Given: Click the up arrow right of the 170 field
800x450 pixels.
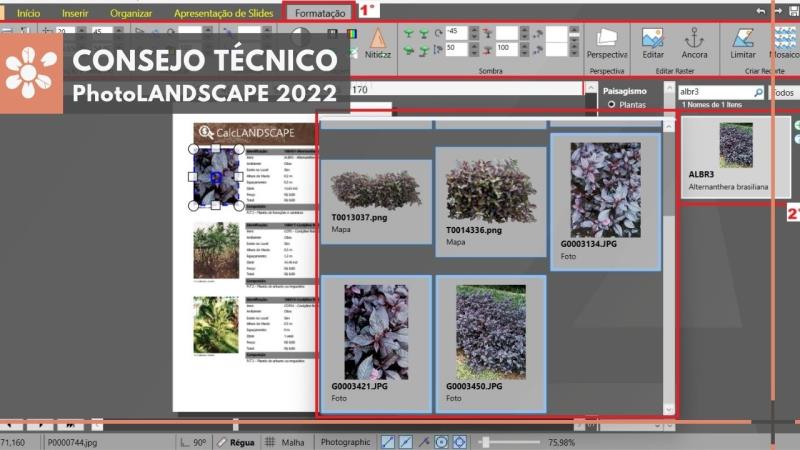Looking at the screenshot, I should [590, 88].
